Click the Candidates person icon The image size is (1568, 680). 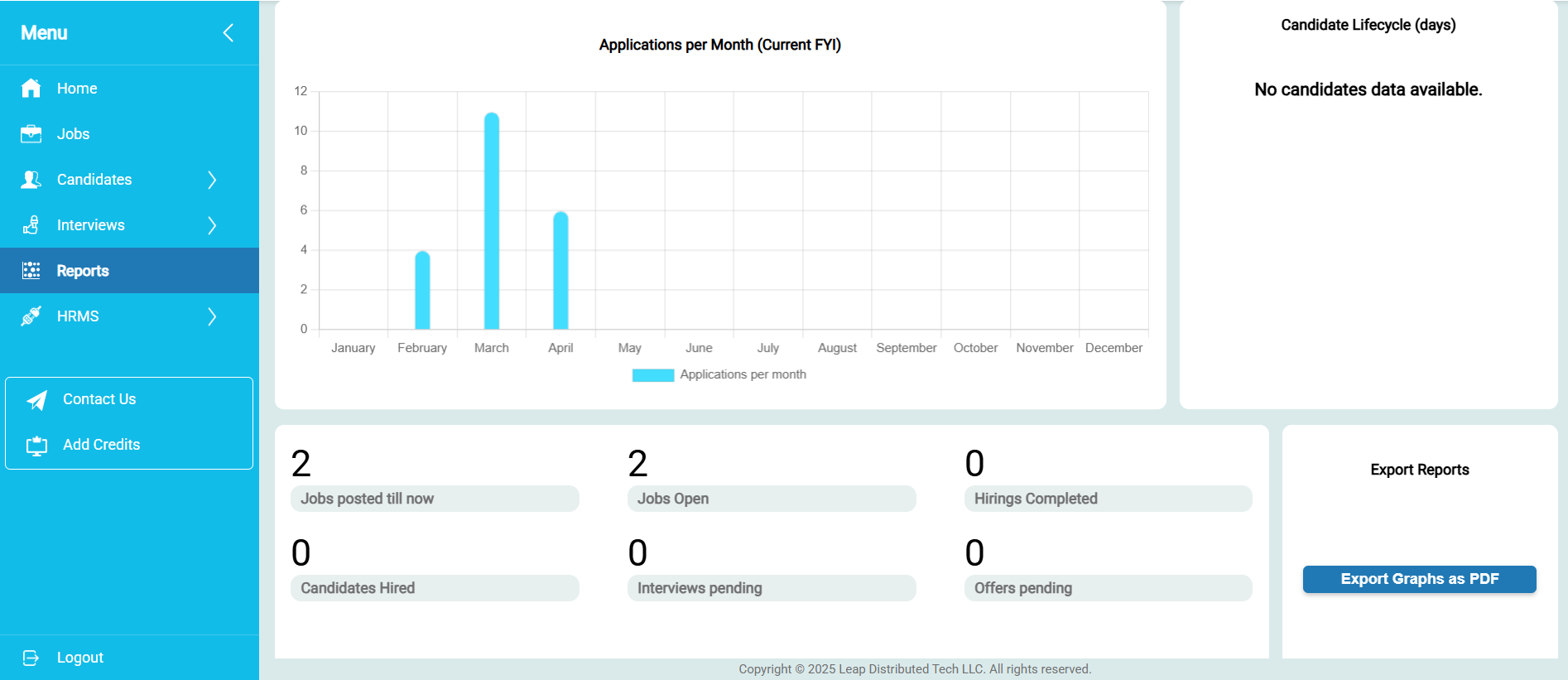pyautogui.click(x=31, y=180)
